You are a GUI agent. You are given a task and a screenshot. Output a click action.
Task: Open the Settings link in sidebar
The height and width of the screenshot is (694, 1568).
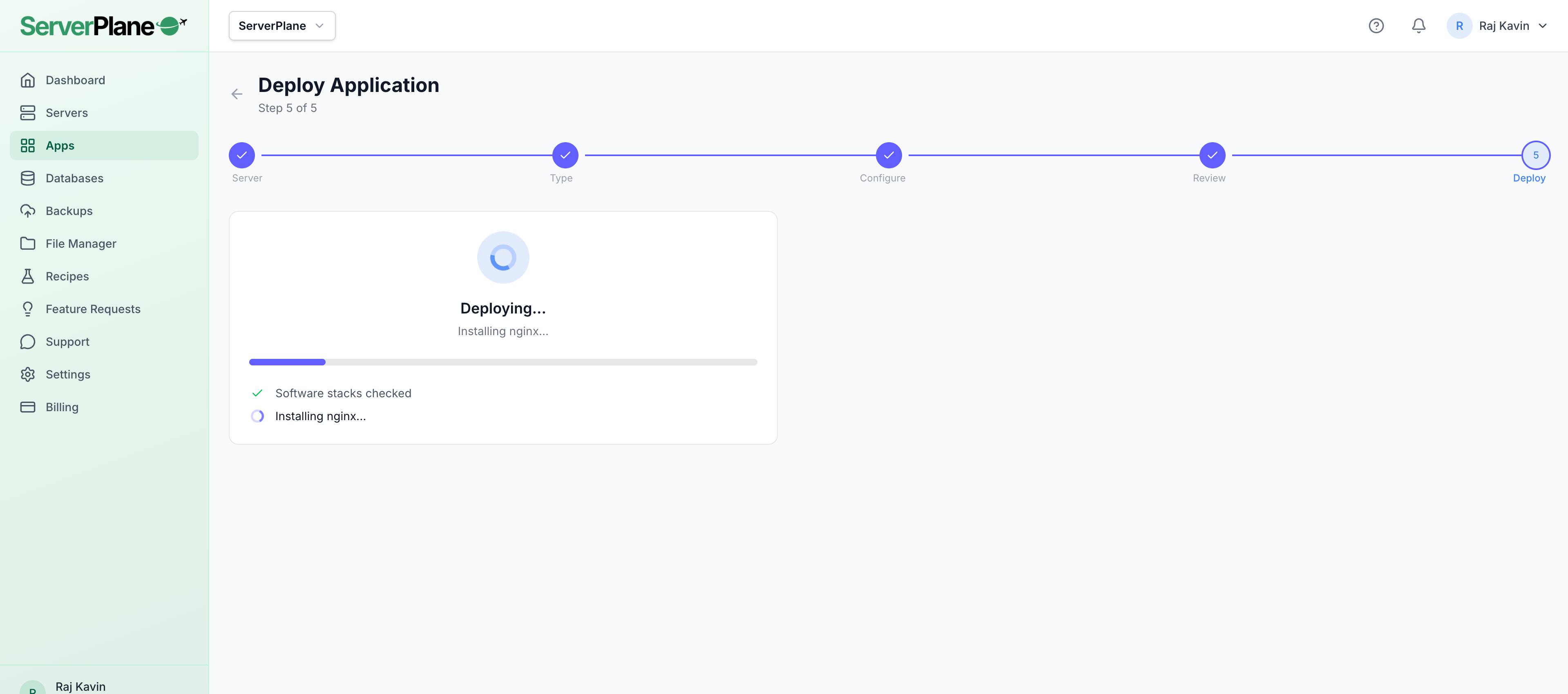[x=67, y=374]
